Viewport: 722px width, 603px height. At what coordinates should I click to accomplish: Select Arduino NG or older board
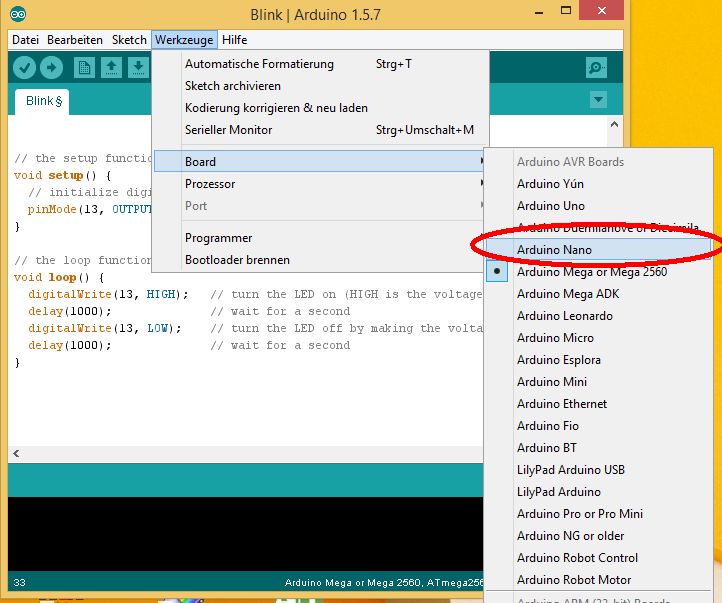599,536
